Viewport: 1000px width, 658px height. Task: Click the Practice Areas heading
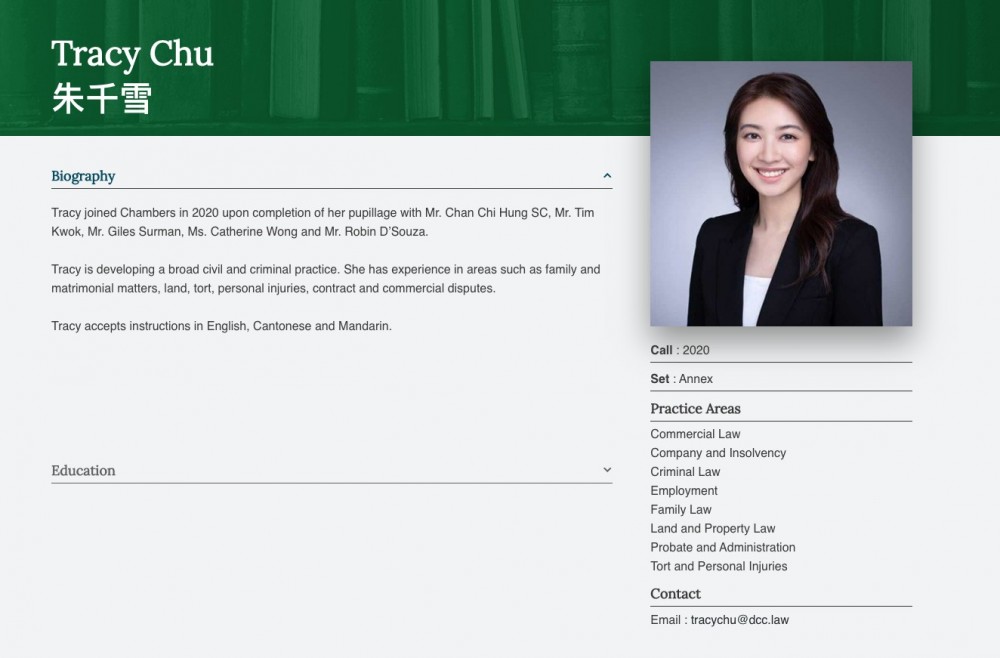pos(695,409)
